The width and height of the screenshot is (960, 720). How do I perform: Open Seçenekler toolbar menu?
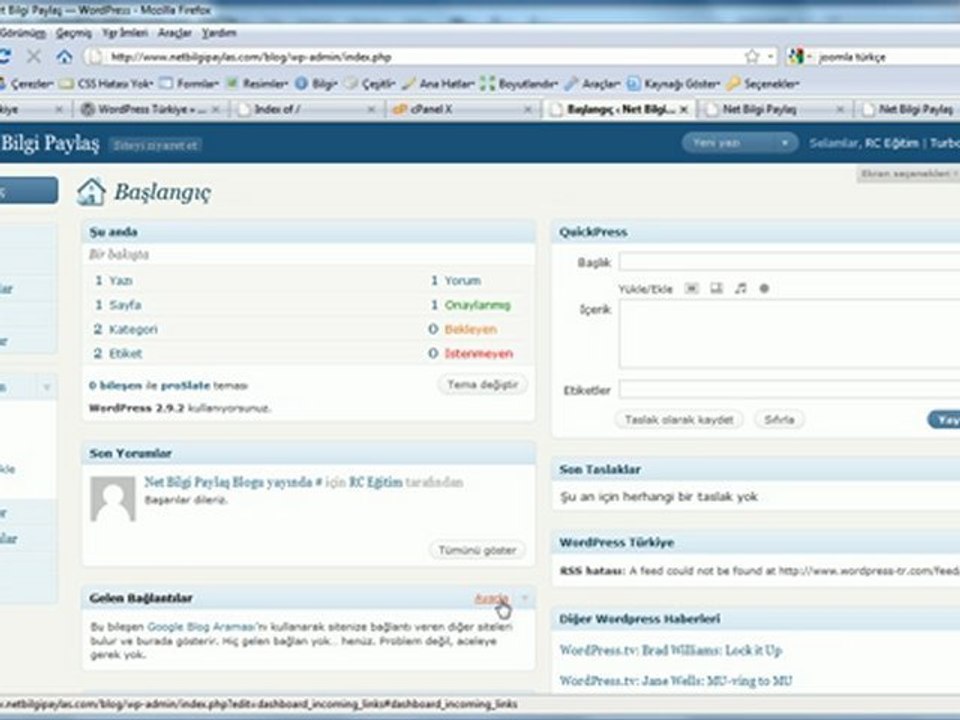click(x=763, y=83)
